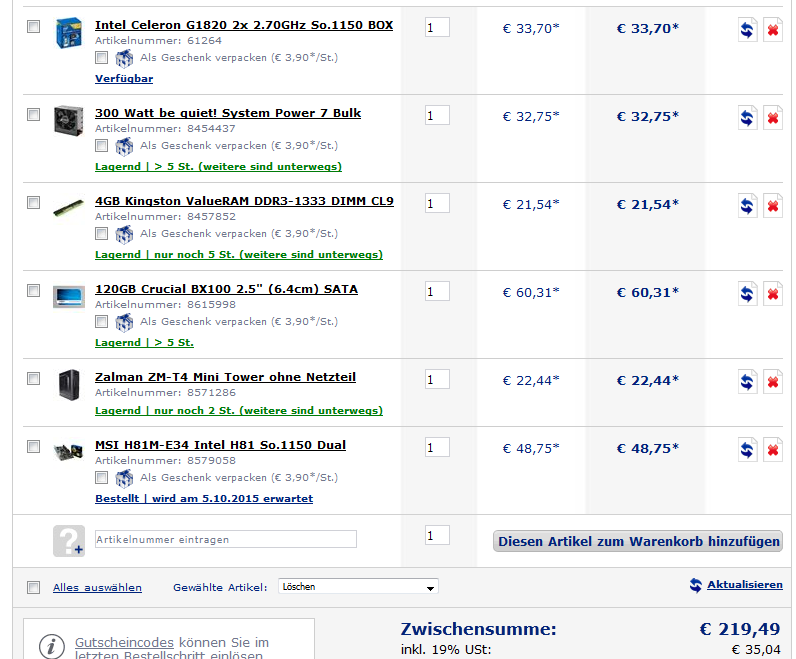Enable gift wrapping for be quiet! PSU

coord(102,146)
